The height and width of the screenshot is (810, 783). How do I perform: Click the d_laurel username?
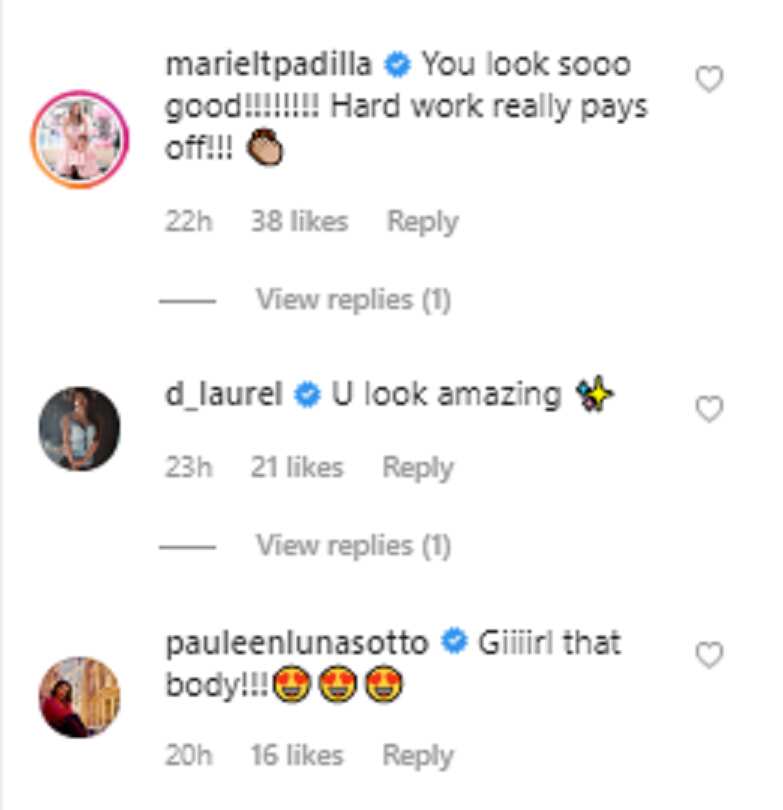pos(224,395)
